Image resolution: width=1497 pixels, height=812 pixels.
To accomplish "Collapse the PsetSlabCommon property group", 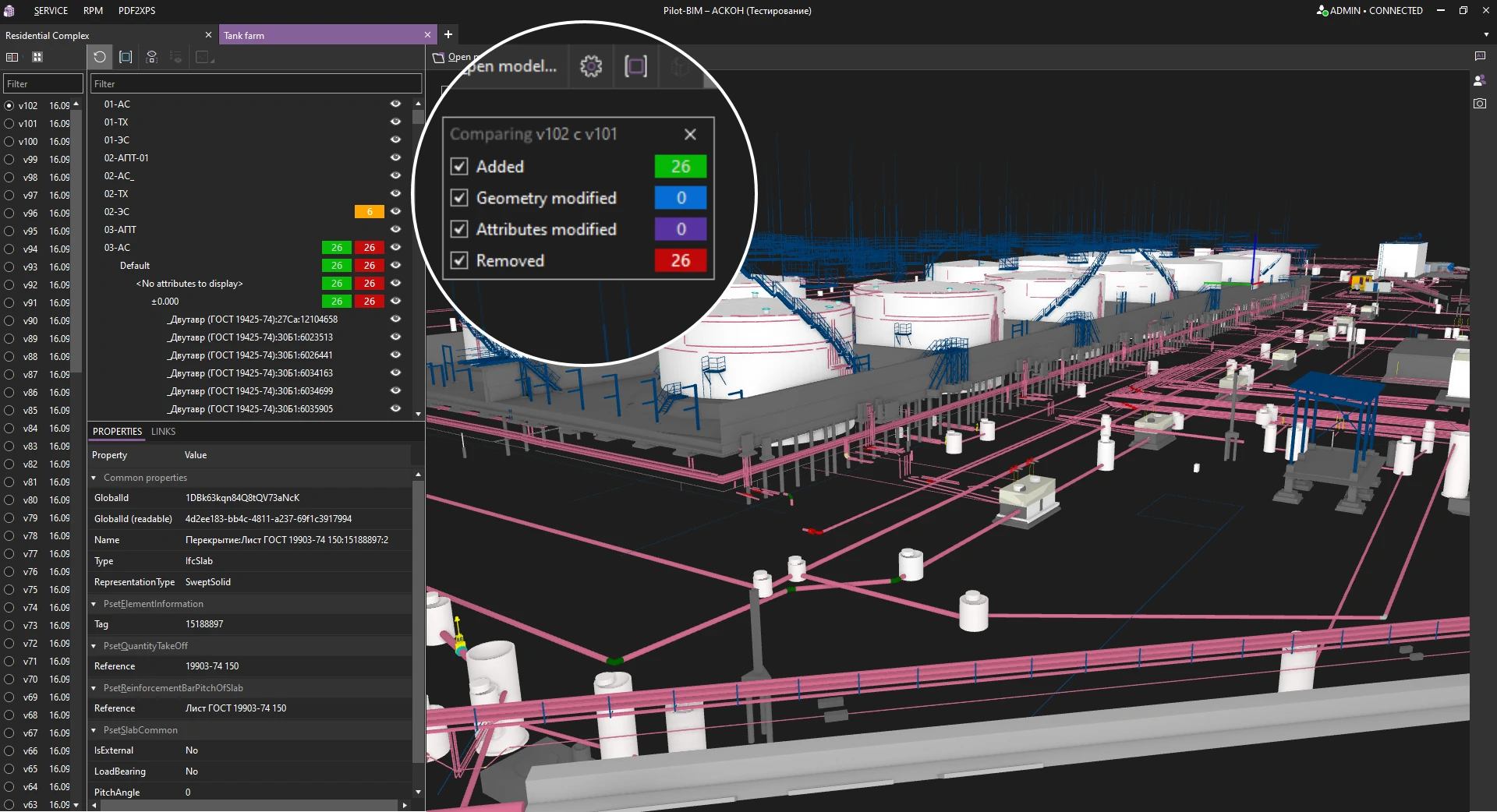I will [94, 730].
